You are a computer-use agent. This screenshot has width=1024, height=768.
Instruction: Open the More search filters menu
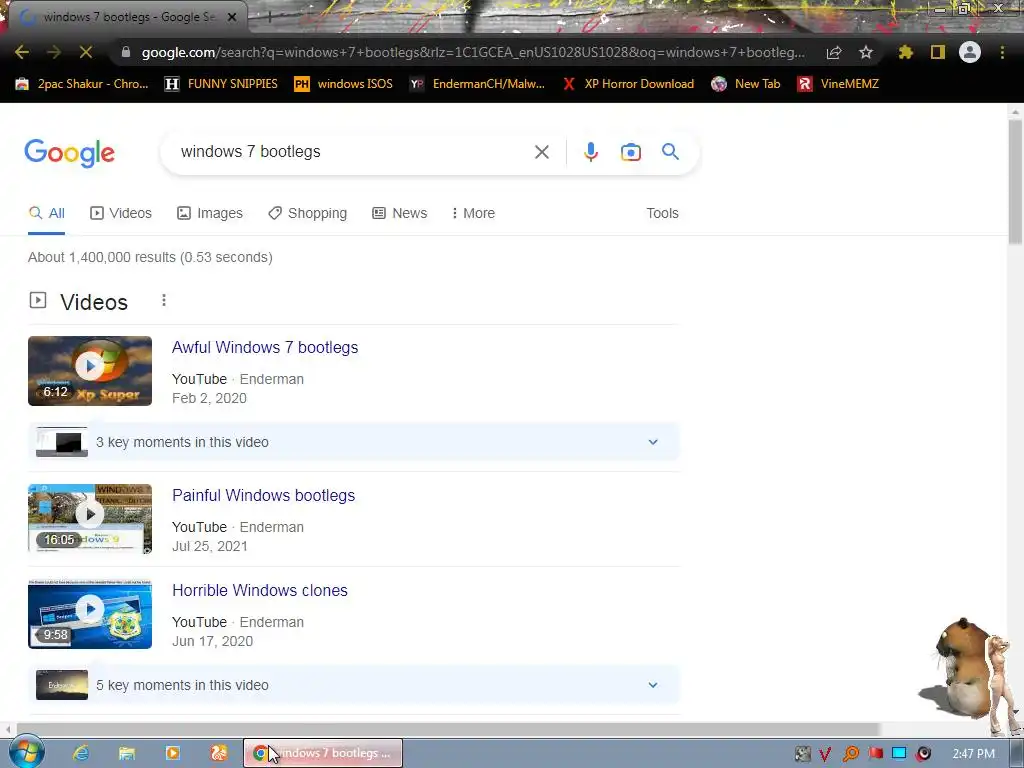tap(473, 214)
